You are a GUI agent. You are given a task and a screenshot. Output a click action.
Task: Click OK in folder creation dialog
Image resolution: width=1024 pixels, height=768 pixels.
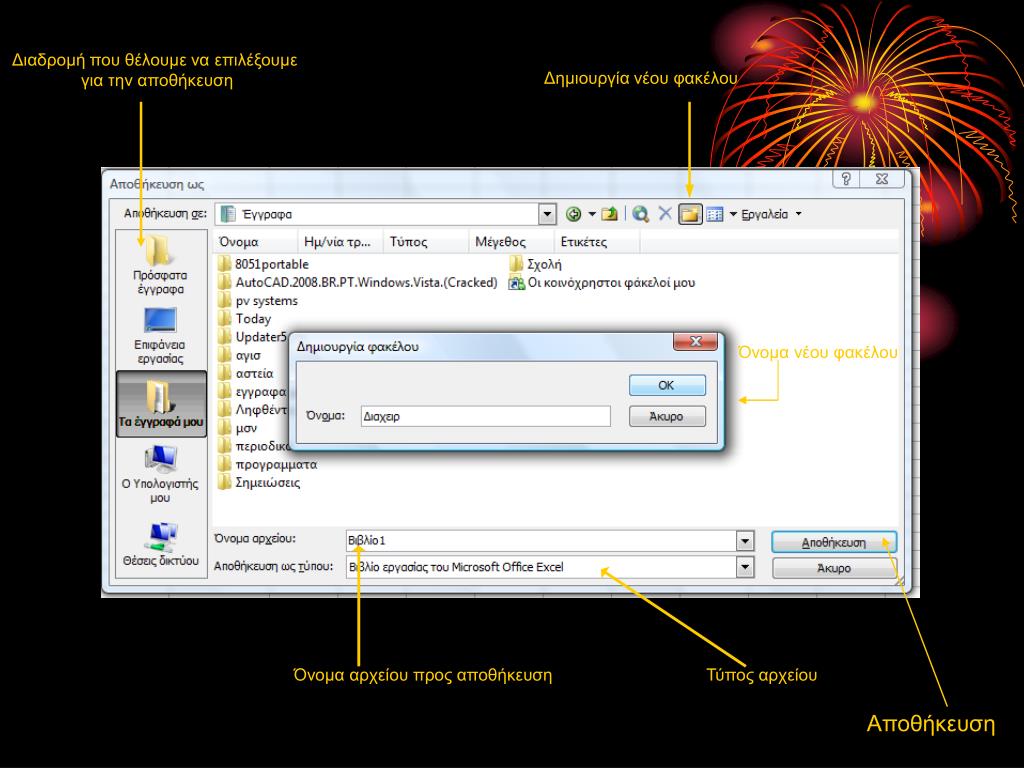[x=667, y=385]
